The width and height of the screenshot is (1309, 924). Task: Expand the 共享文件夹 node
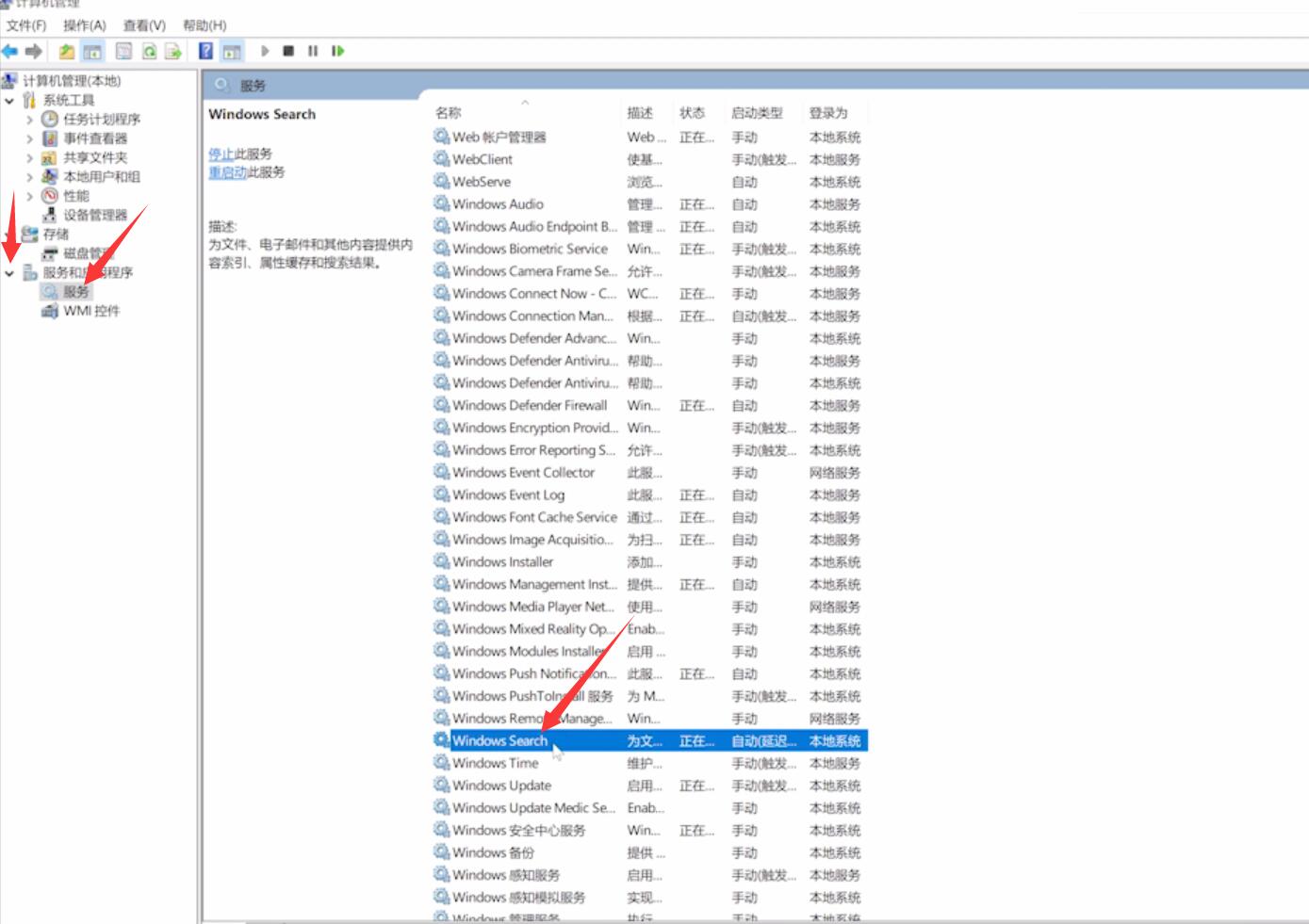click(x=29, y=157)
